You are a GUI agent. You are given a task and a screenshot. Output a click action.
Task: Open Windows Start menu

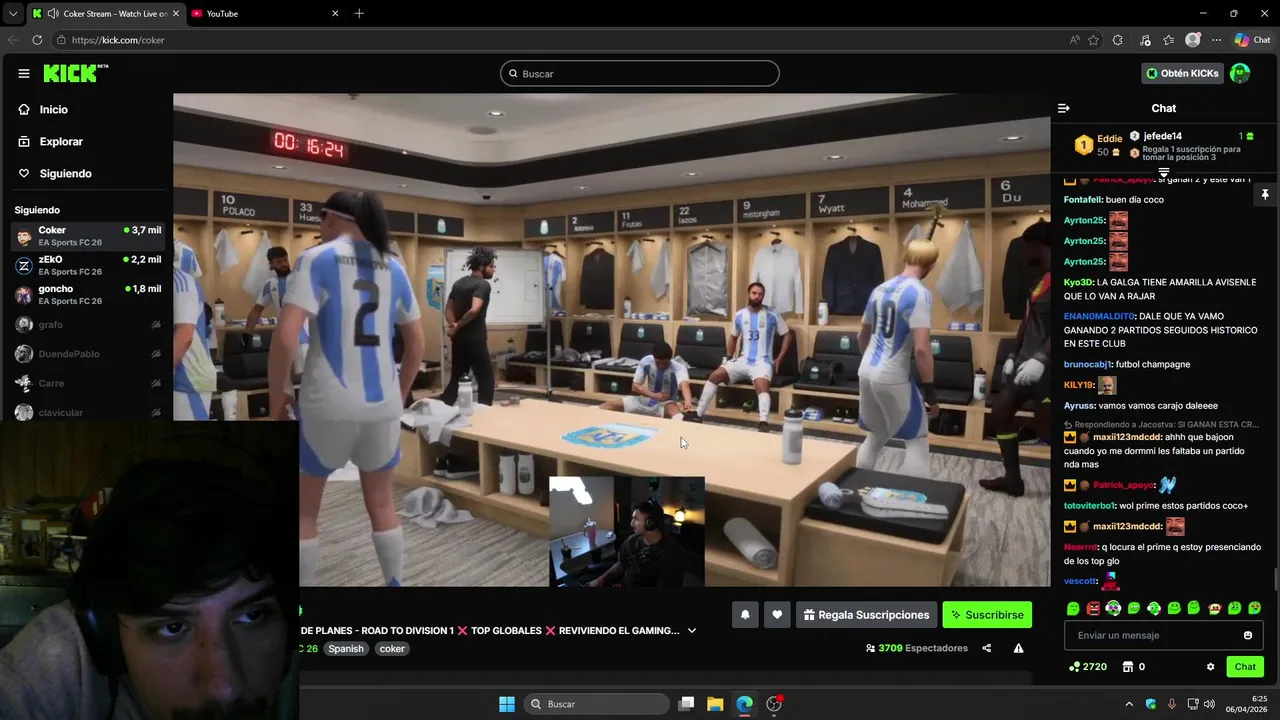[x=507, y=704]
